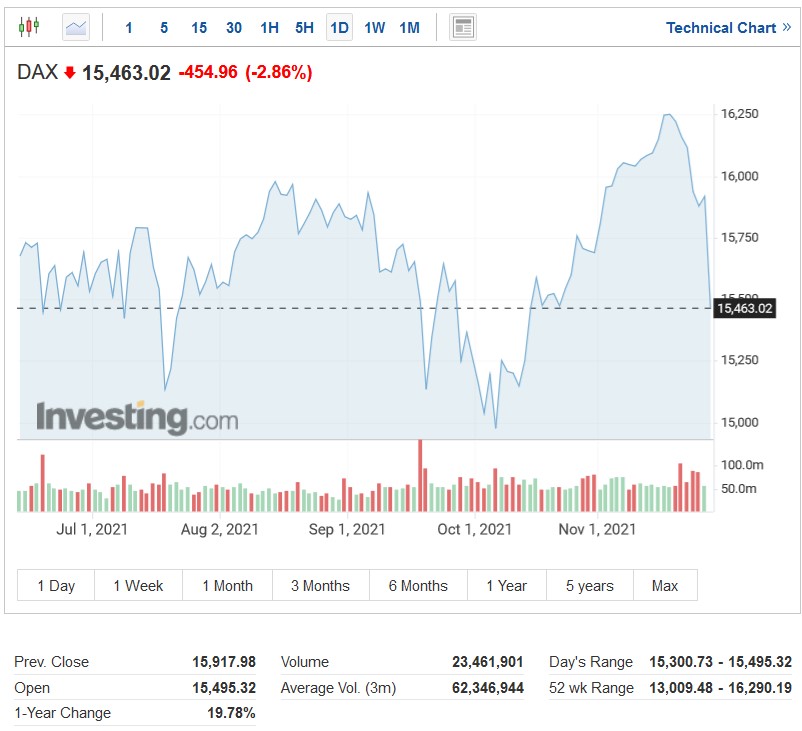The height and width of the screenshot is (731, 802).
Task: Switch to candlestick chart type
Action: (x=29, y=27)
